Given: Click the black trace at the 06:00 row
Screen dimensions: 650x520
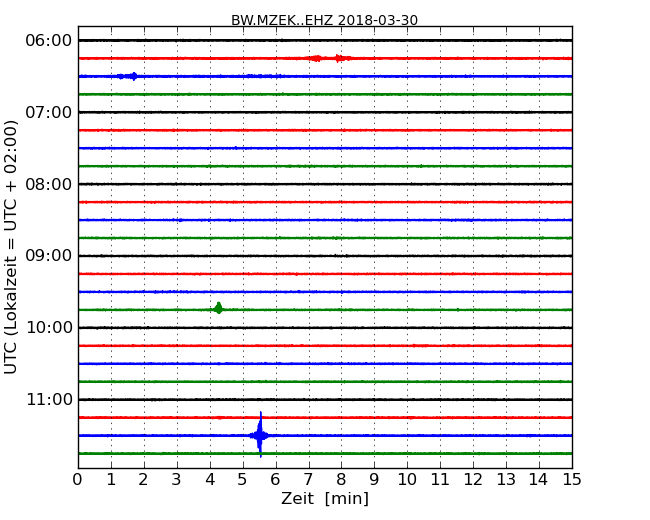Looking at the screenshot, I should [x=400, y=40].
